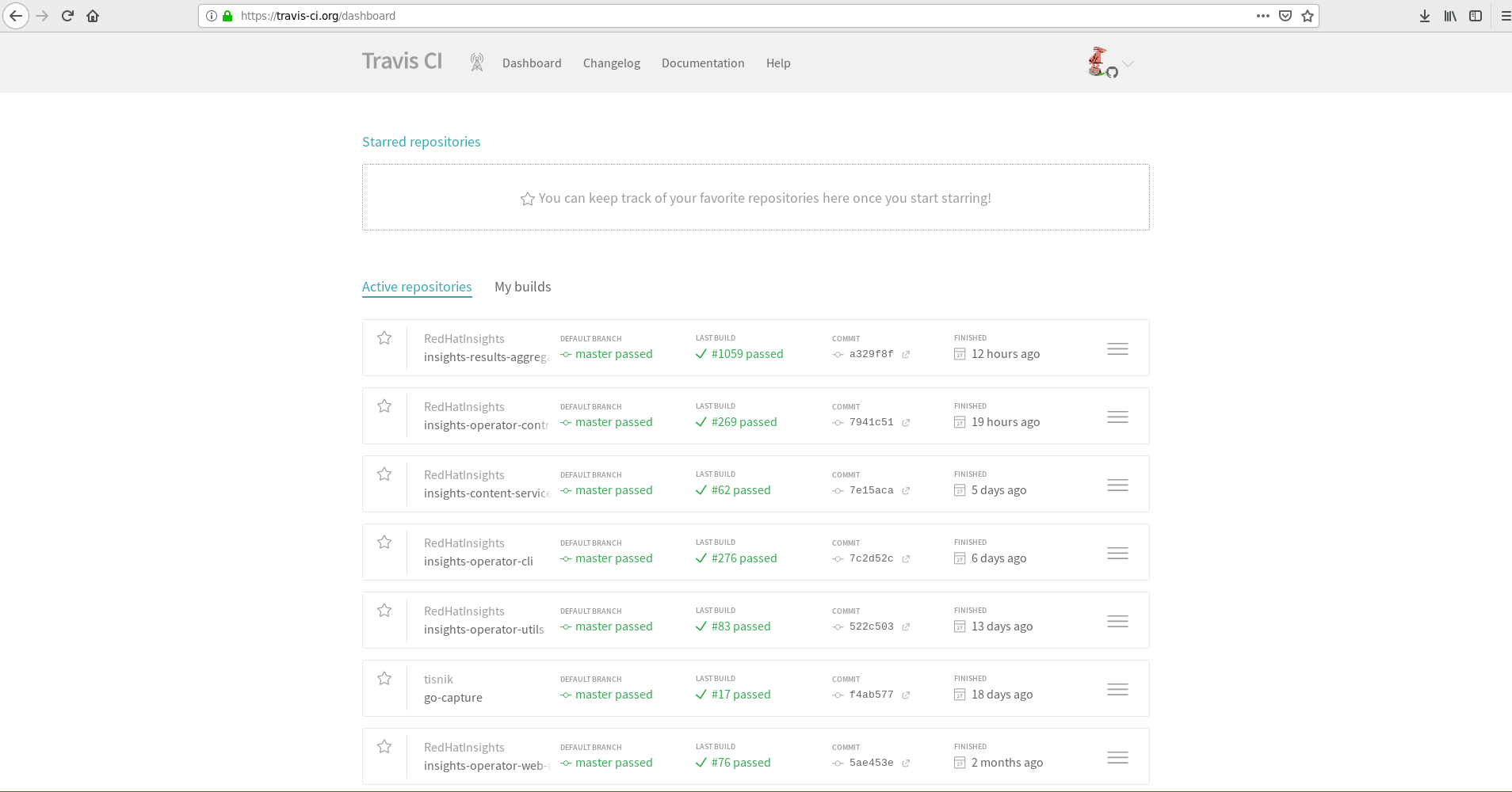The width and height of the screenshot is (1512, 792).
Task: Go to browser home page icon
Action: [93, 16]
